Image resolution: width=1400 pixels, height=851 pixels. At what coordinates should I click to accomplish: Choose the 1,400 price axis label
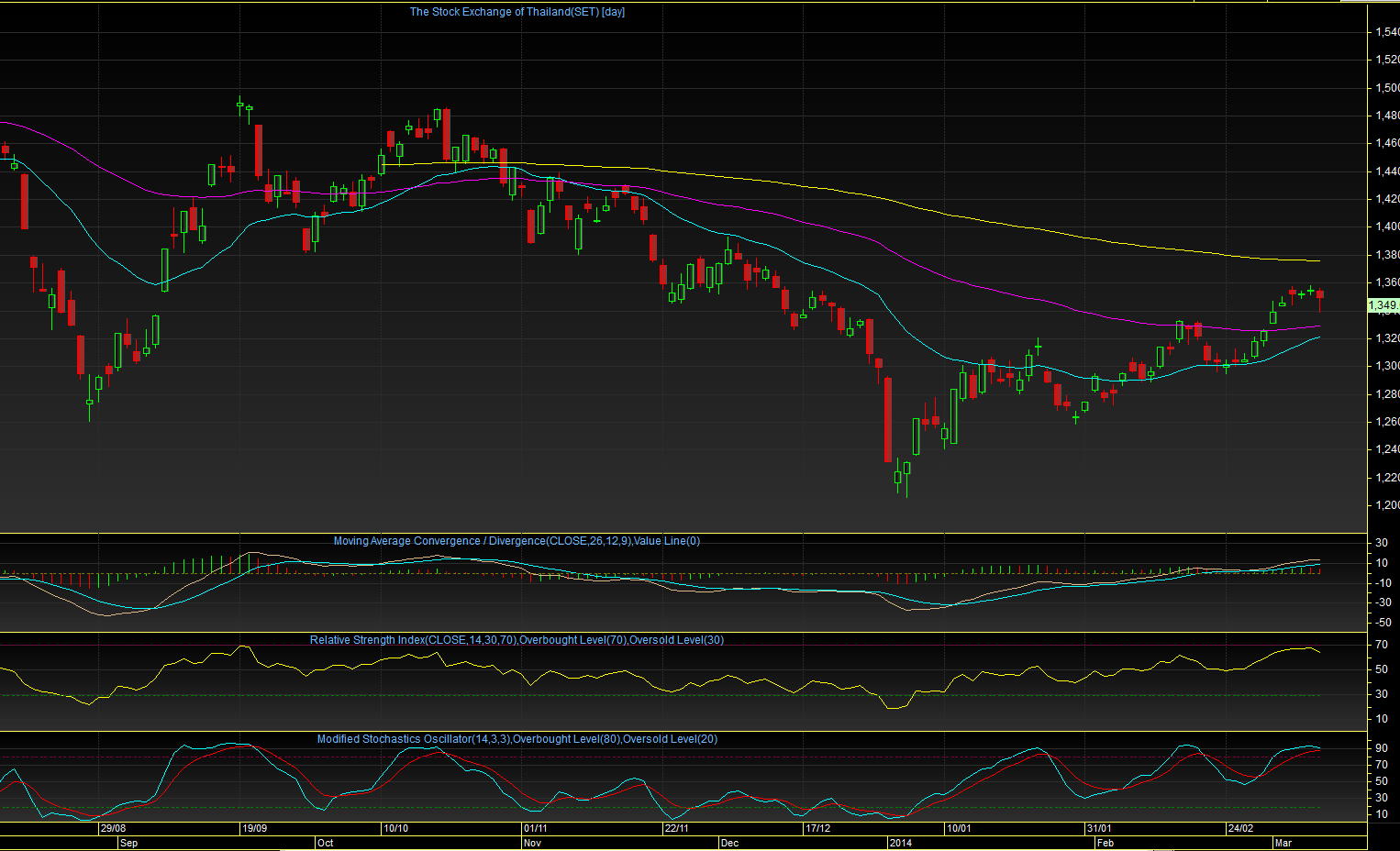click(1386, 227)
